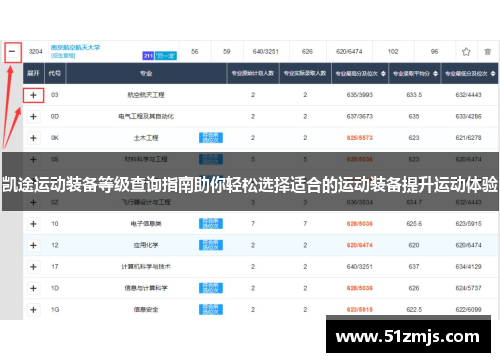Click the 624/5737 score cell
The width and height of the screenshot is (500, 362).
(x=469, y=288)
